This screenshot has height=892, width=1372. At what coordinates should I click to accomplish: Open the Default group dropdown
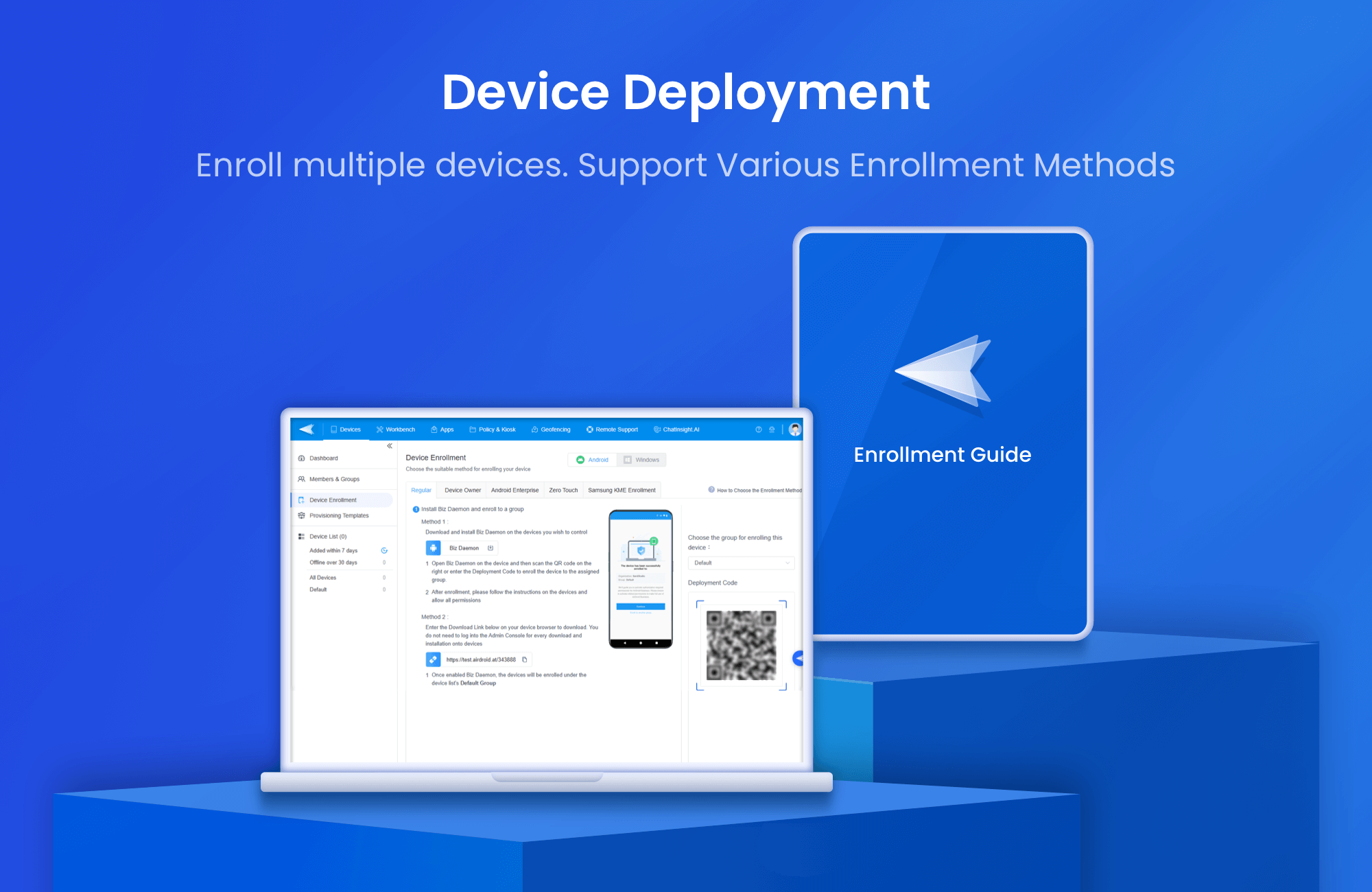[740, 563]
